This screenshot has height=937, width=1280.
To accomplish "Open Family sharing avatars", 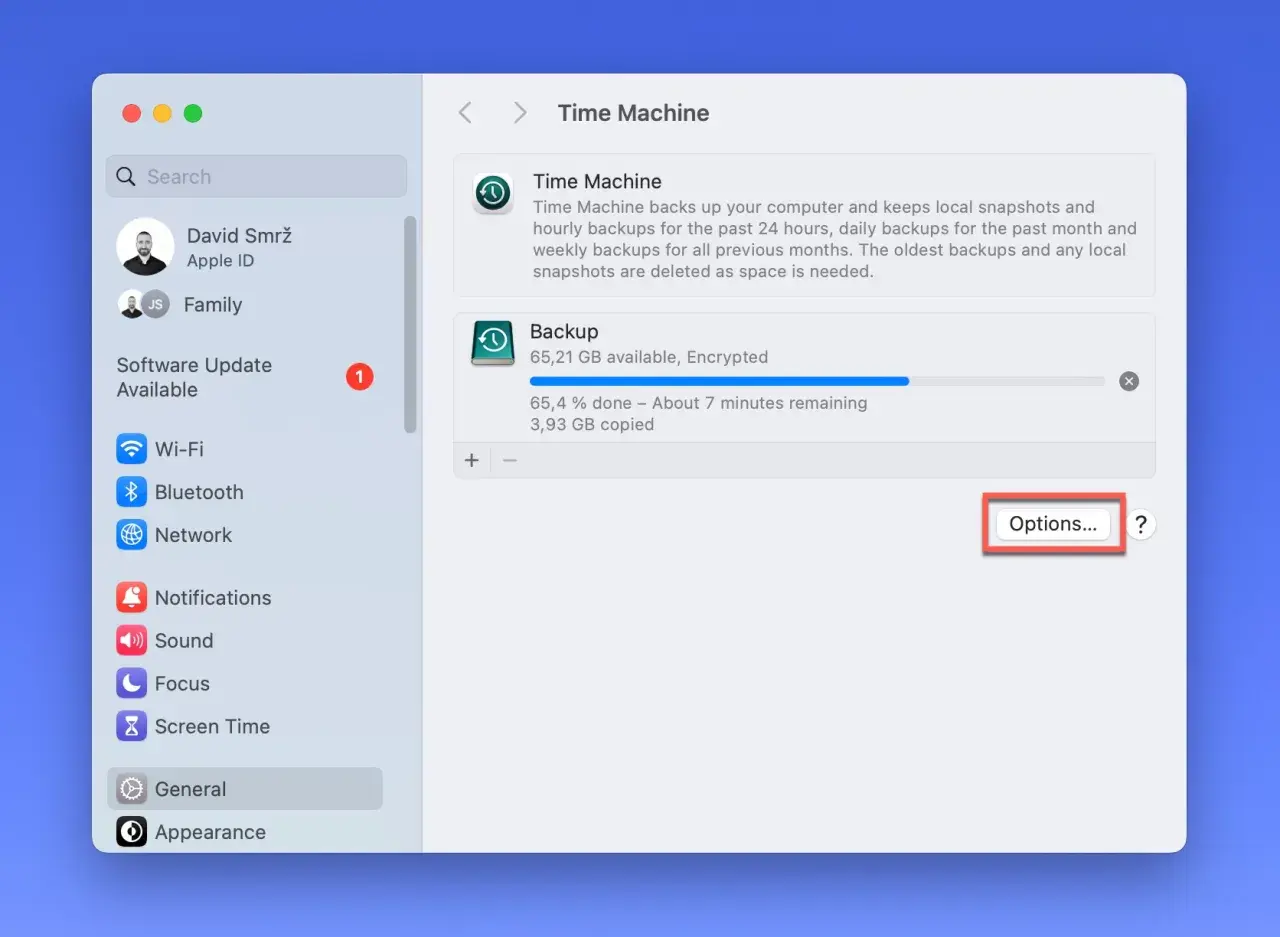I will [143, 305].
